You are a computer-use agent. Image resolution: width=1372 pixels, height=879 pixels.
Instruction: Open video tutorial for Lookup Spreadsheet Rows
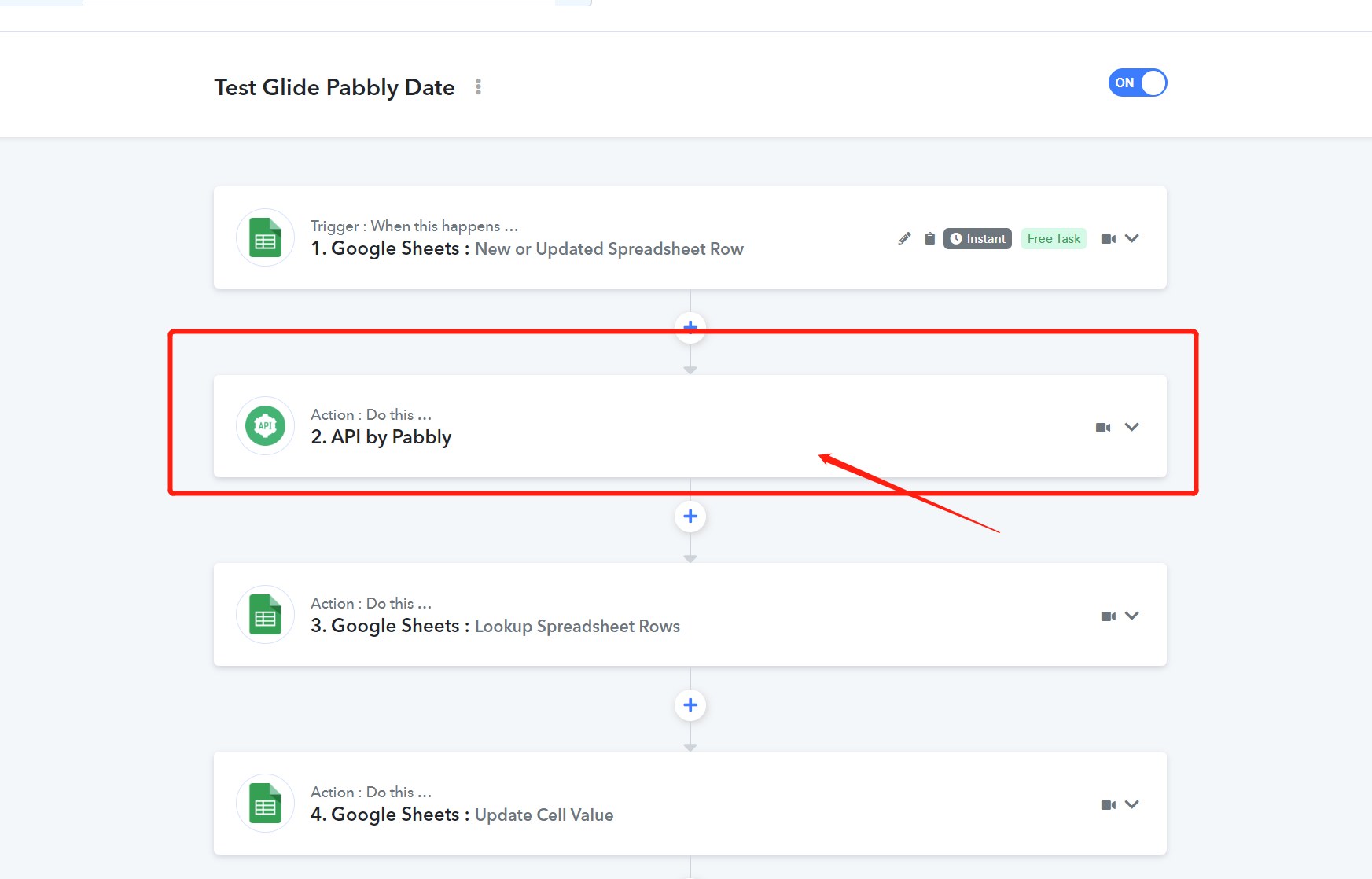point(1109,616)
